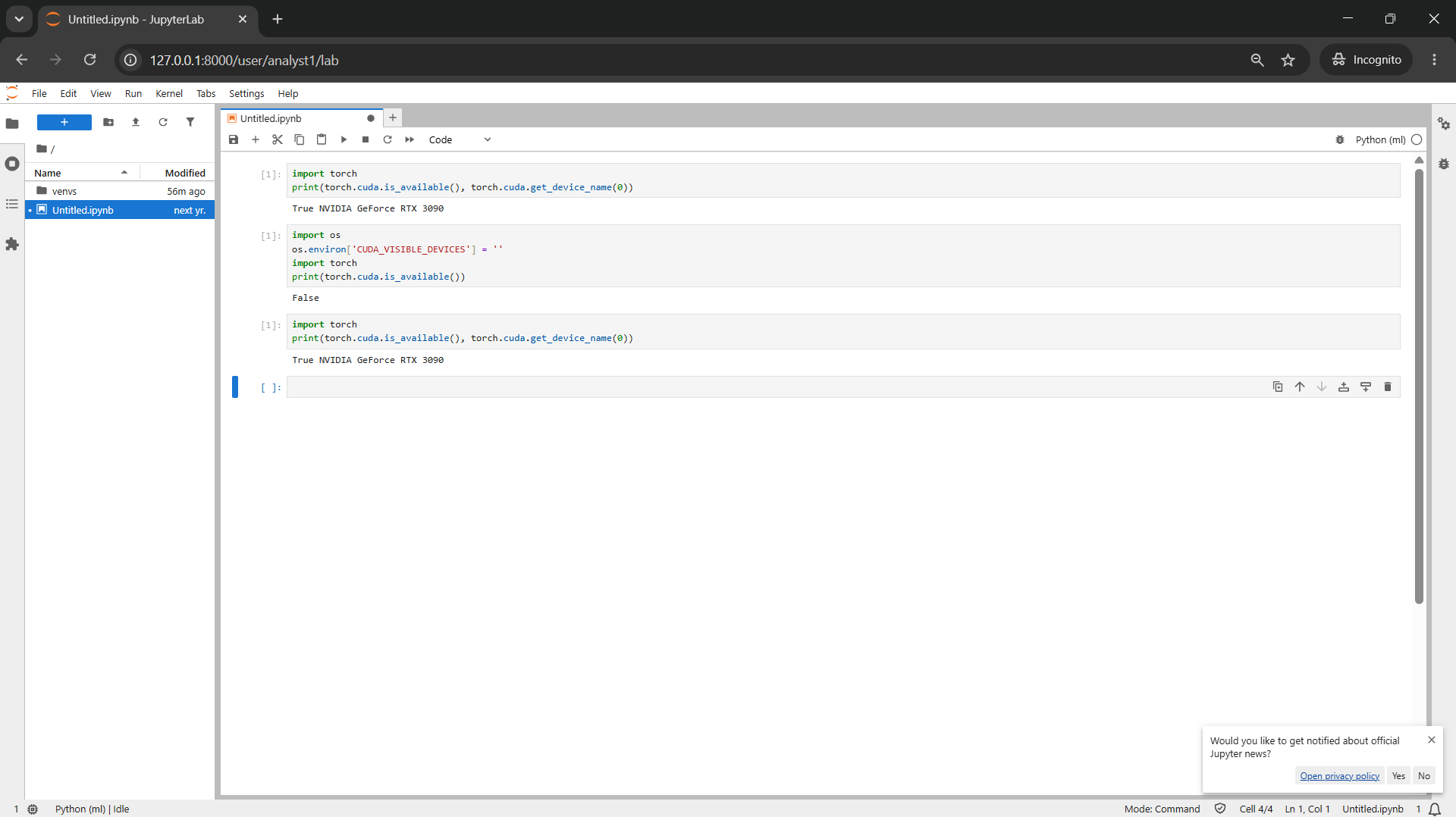Click Ln 1, Col 1 in status bar
Screen dimensions: 1456x817
1307,809
